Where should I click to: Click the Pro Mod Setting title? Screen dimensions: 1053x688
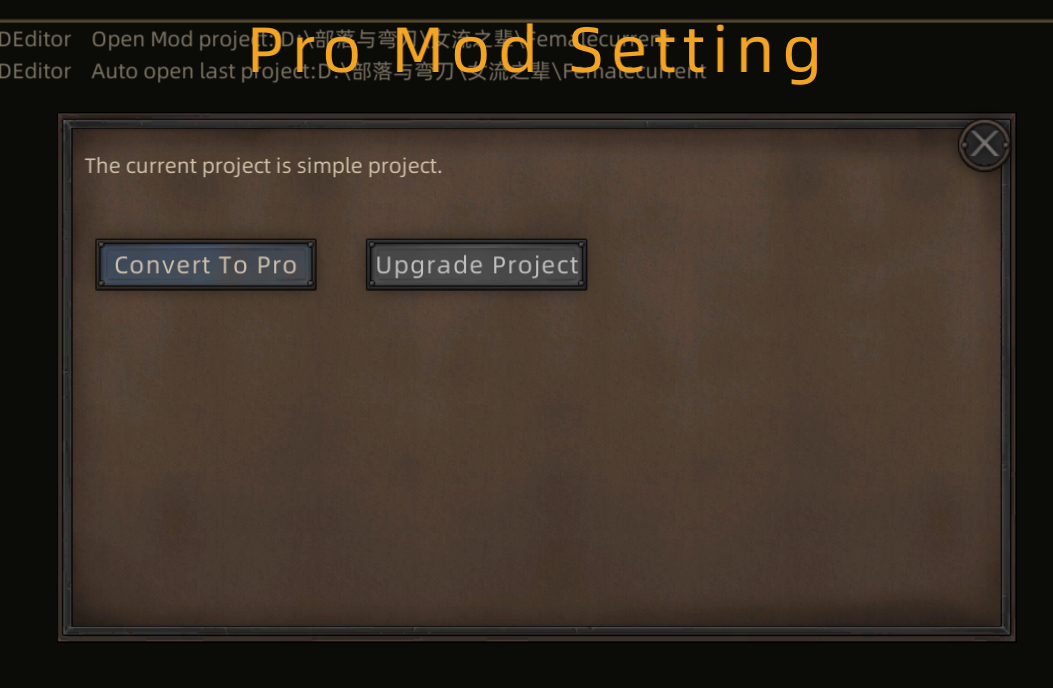[535, 51]
